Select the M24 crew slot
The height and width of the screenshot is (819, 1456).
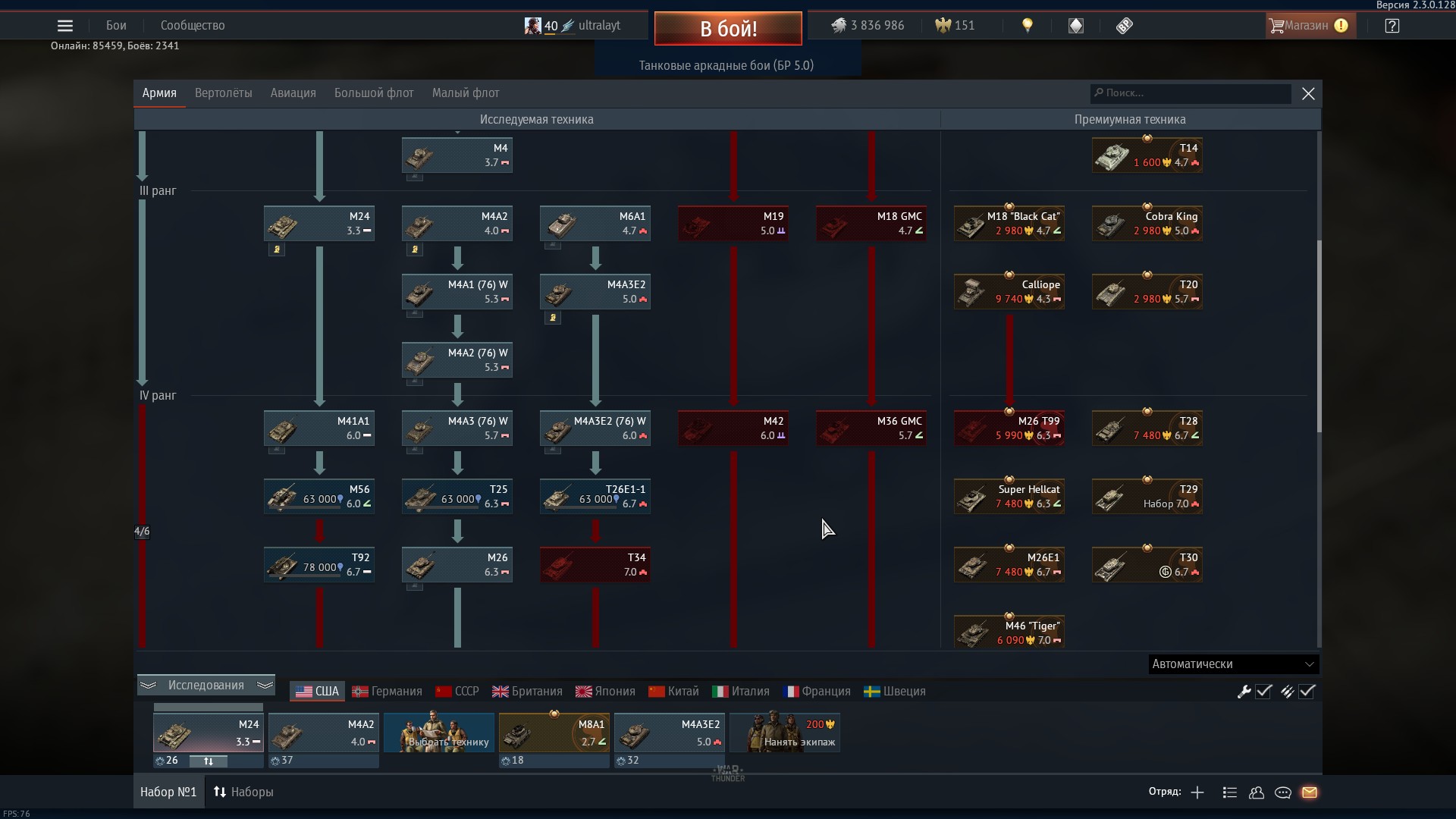(209, 733)
